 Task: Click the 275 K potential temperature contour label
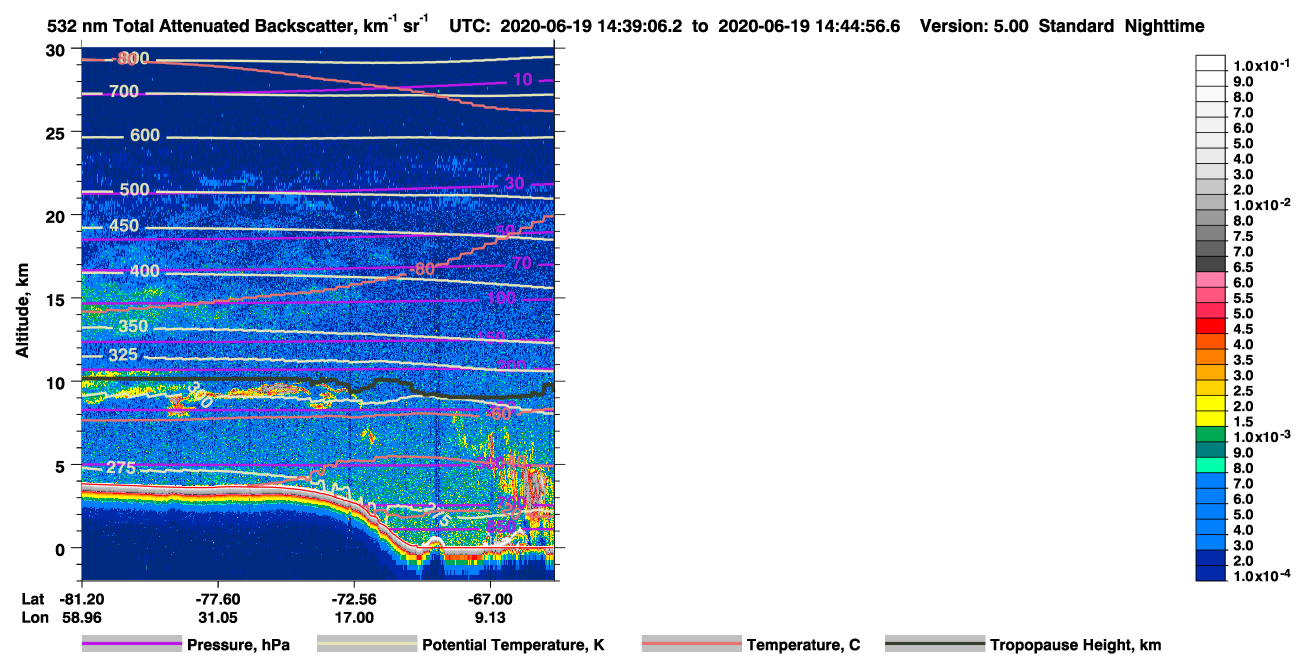(120, 468)
